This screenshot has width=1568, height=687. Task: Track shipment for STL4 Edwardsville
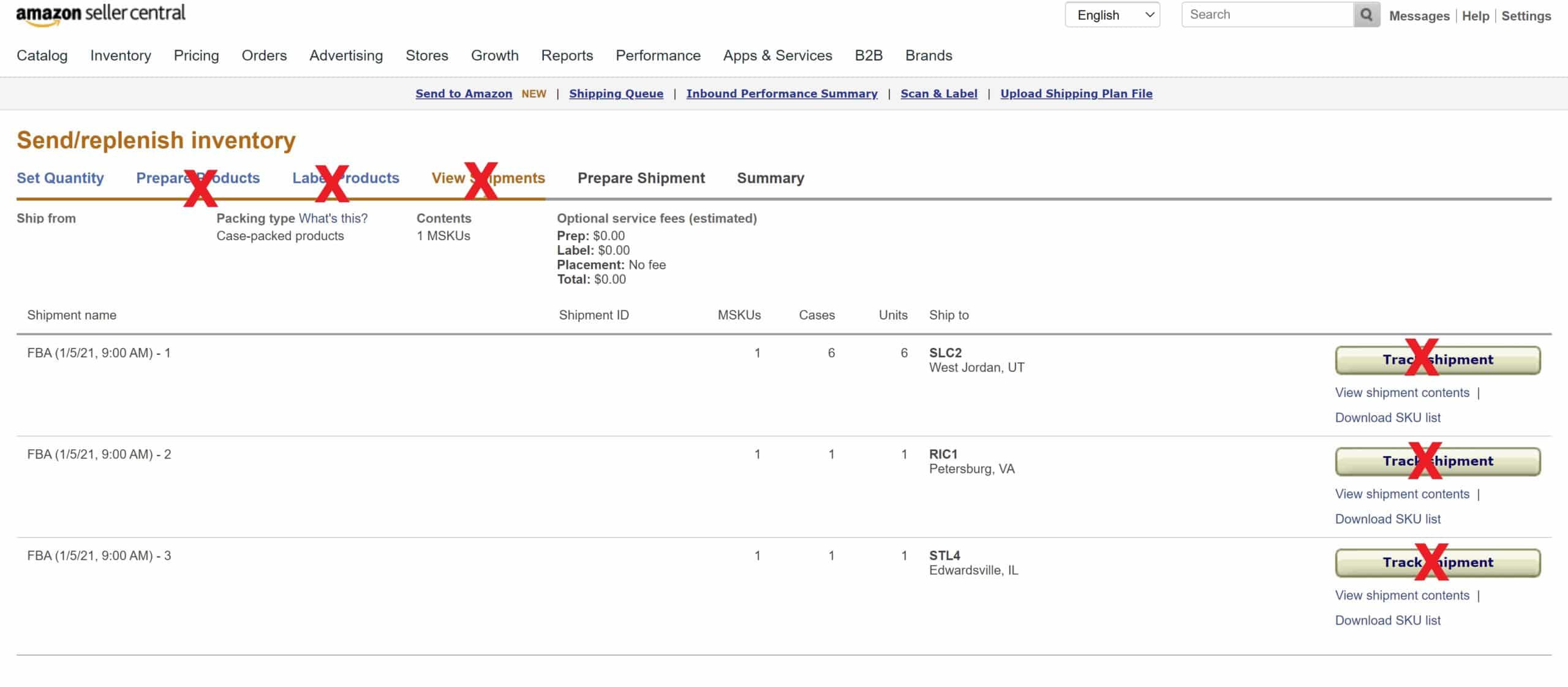pos(1438,563)
